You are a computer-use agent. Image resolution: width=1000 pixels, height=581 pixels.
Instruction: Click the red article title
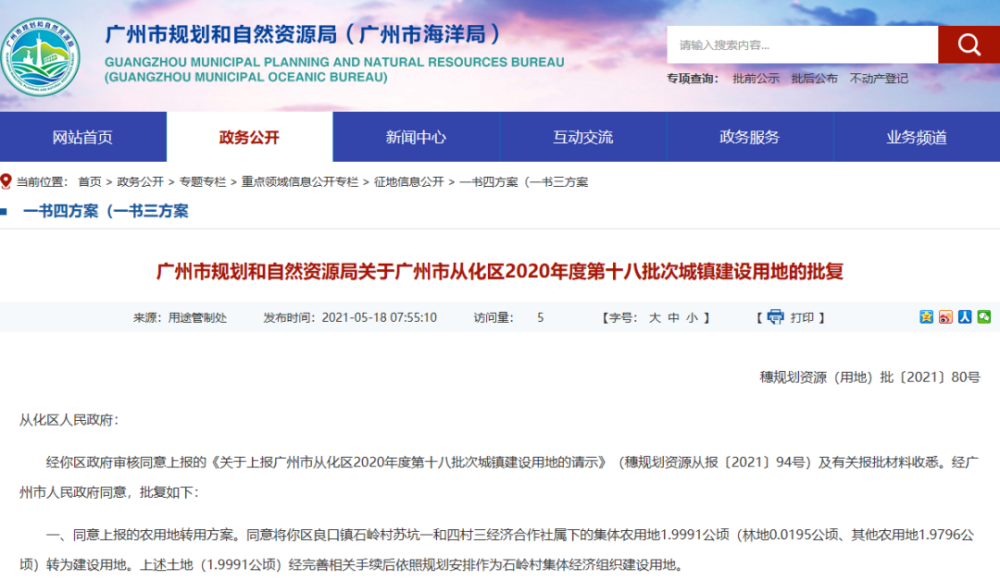(x=499, y=272)
